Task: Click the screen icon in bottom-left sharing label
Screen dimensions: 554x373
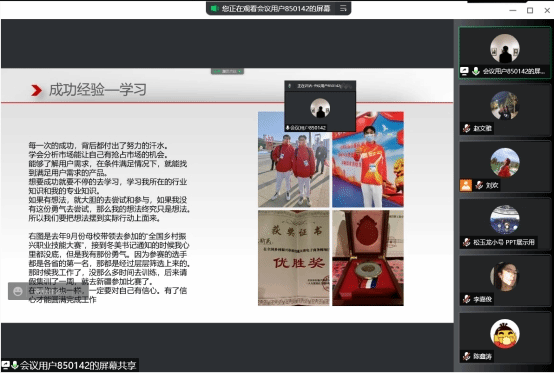Action: 5,365
